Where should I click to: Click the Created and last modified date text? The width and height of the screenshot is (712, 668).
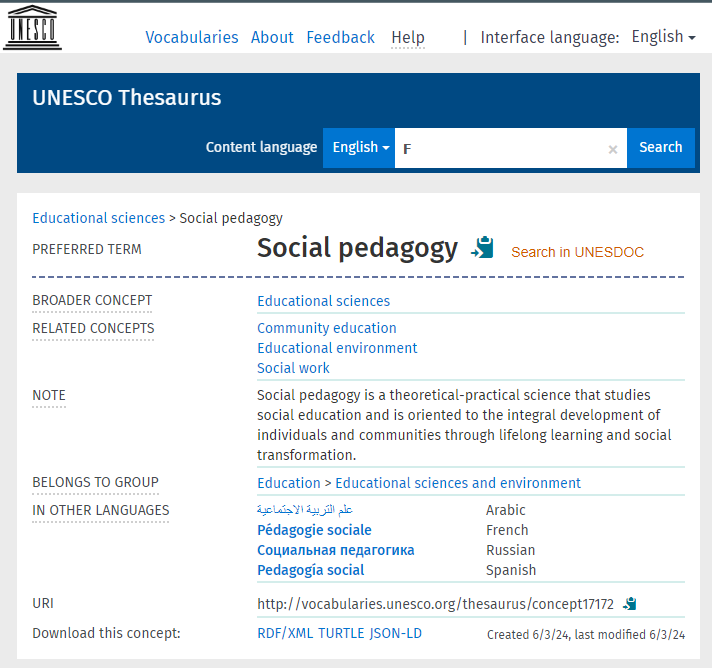click(586, 634)
